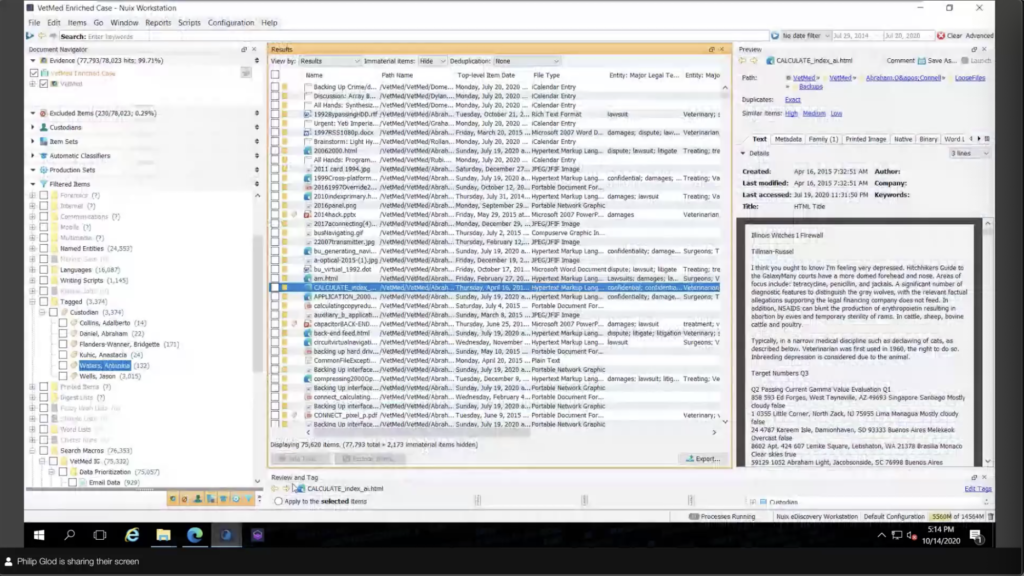
Task: Click the Save As disk icon in Preview
Action: click(x=921, y=61)
